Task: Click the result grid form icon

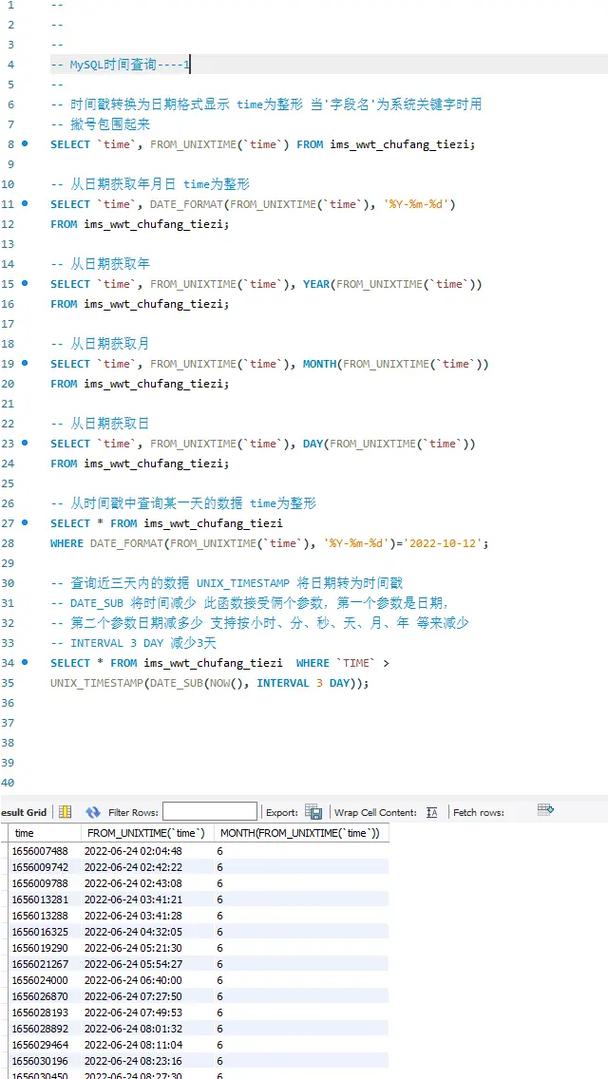Action: [x=65, y=812]
